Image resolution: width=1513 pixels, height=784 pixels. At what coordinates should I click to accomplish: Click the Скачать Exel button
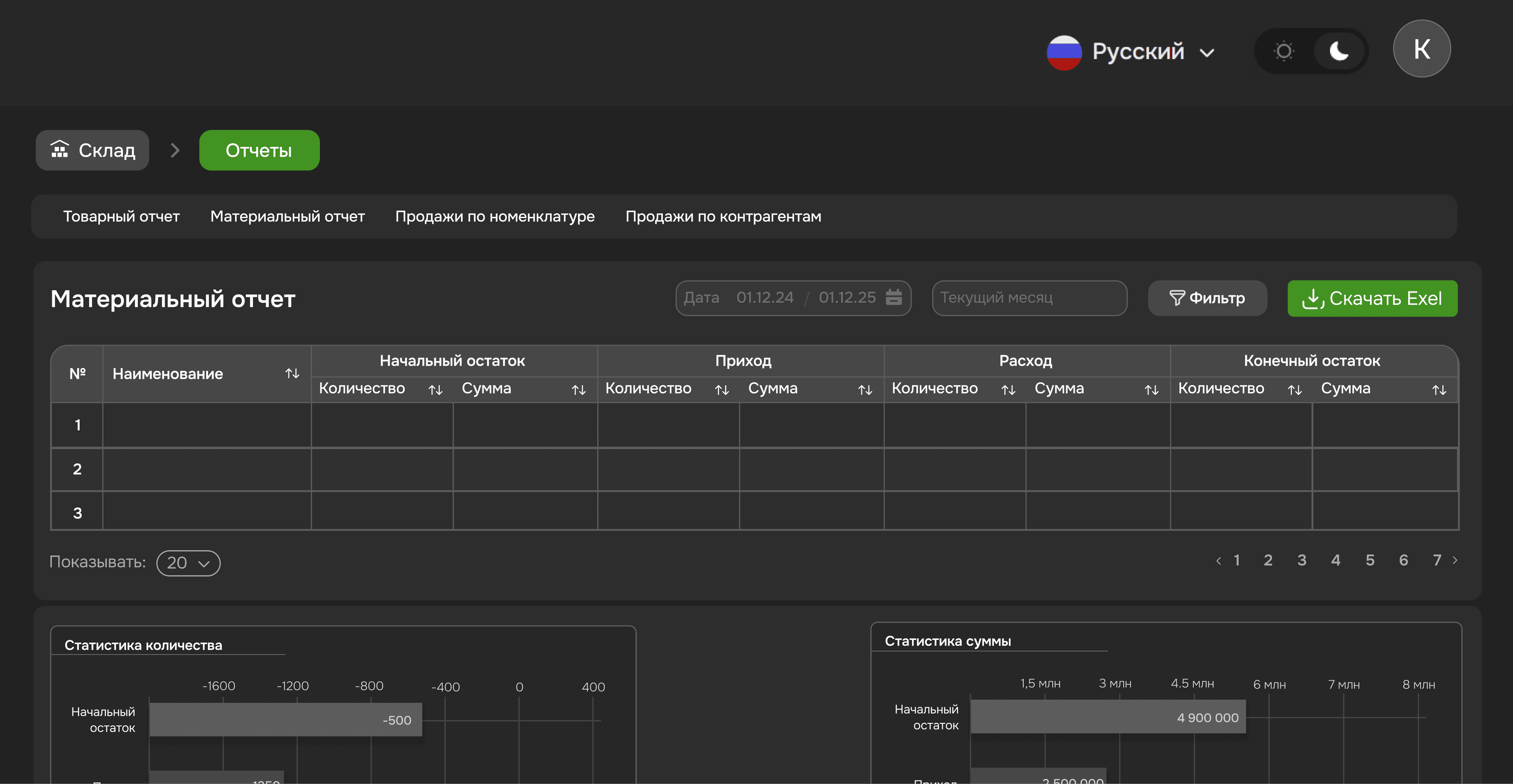1372,298
